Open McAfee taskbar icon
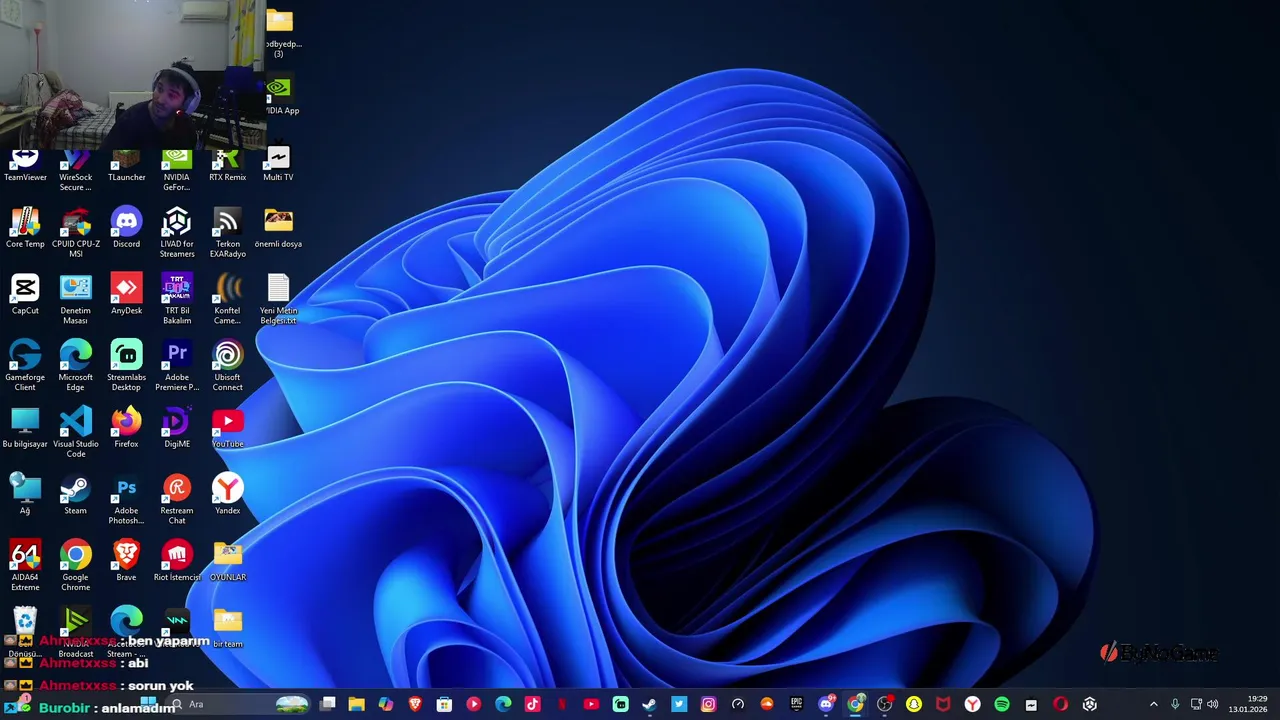The width and height of the screenshot is (1280, 720). click(943, 704)
